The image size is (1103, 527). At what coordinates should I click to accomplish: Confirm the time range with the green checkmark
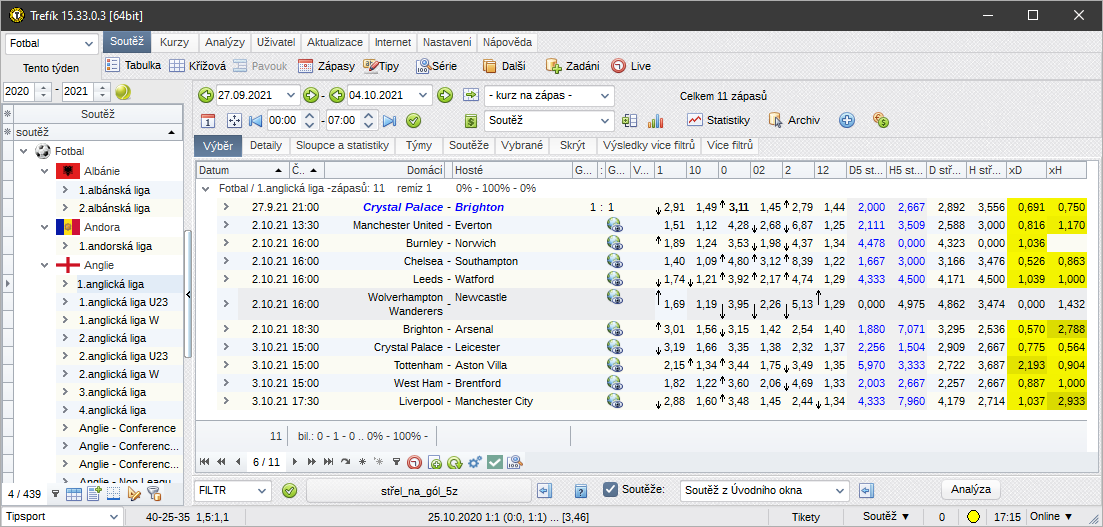(414, 121)
